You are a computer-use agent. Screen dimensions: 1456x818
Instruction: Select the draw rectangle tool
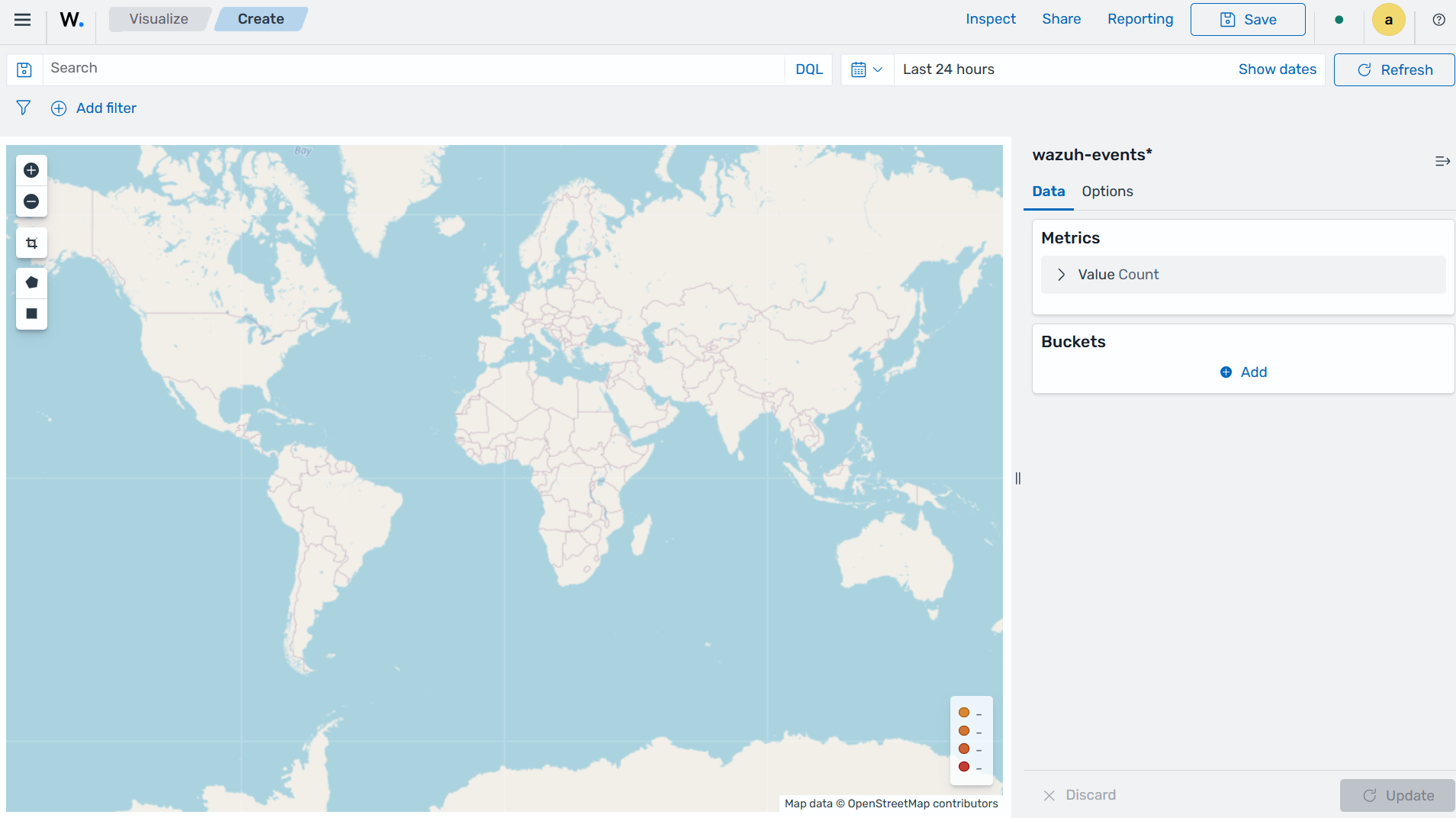tap(31, 314)
